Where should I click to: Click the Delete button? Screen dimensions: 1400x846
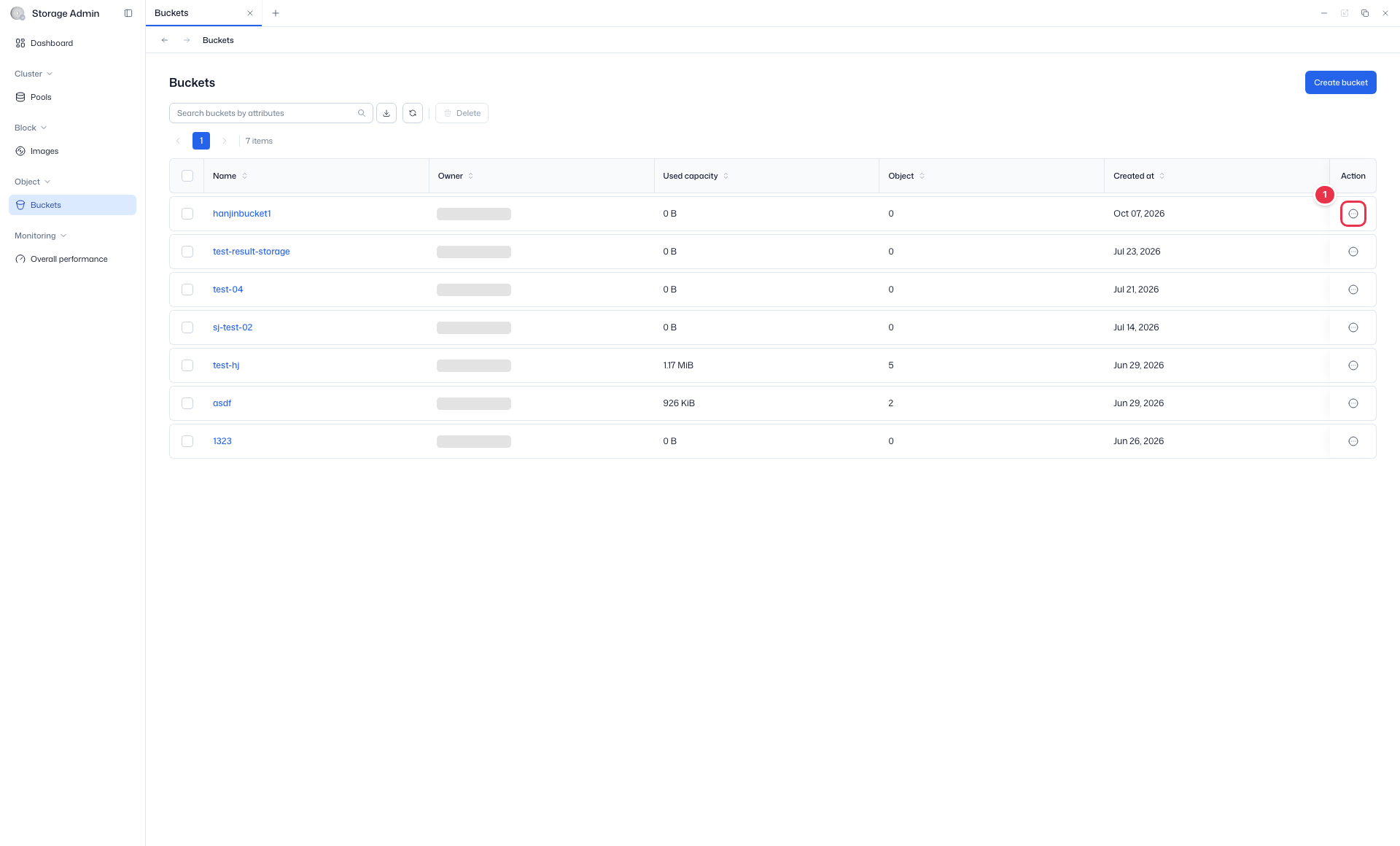[462, 113]
